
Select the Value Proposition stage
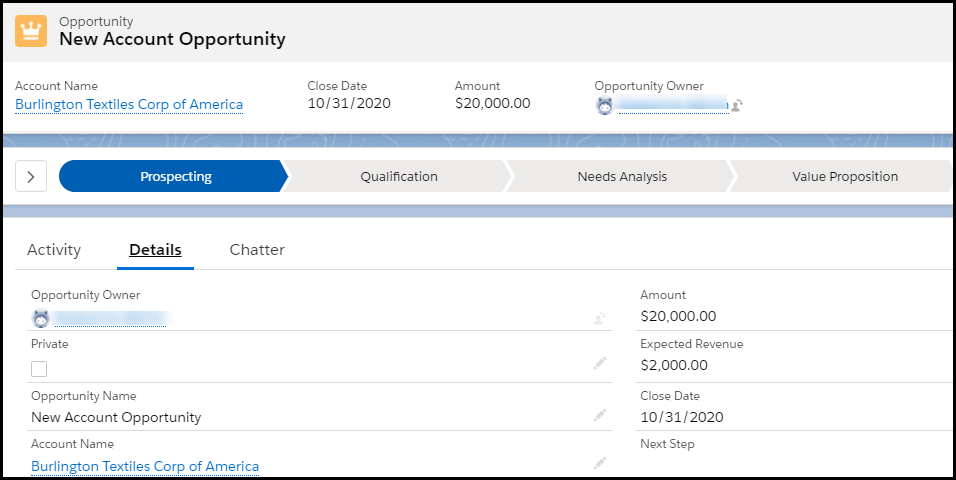pyautogui.click(x=844, y=176)
